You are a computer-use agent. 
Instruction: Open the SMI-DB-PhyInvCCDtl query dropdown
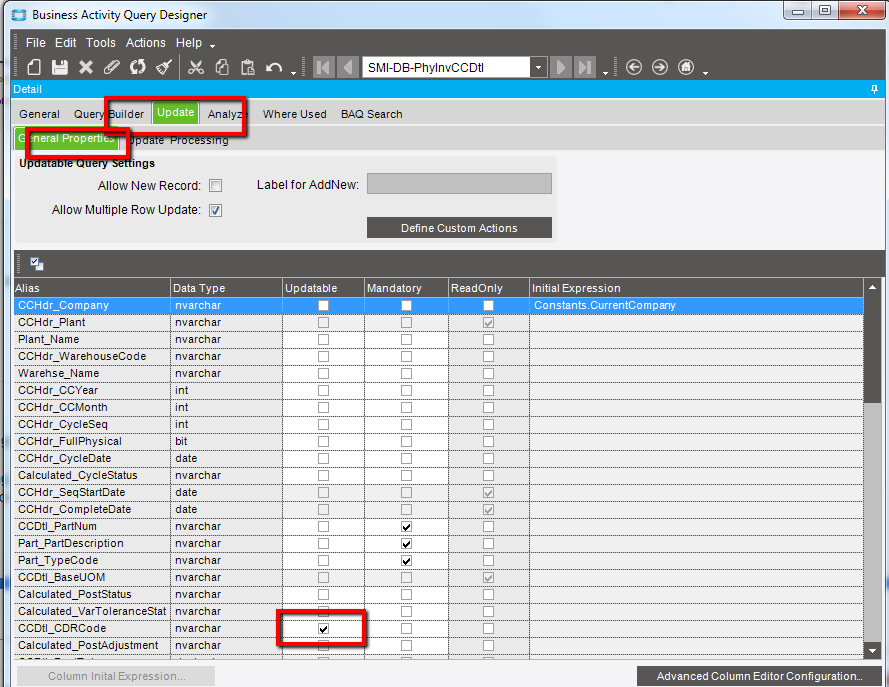coord(538,67)
